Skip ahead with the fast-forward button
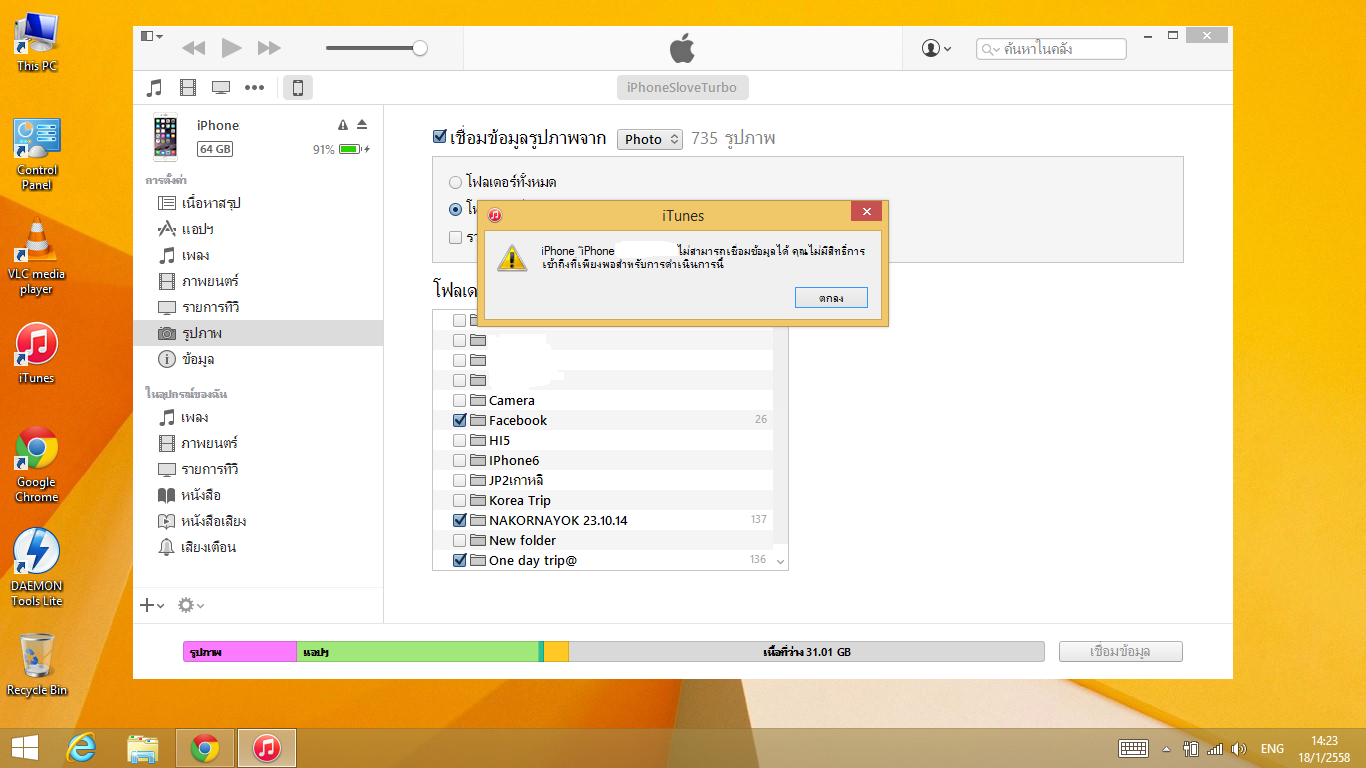The image size is (1366, 768). click(269, 48)
